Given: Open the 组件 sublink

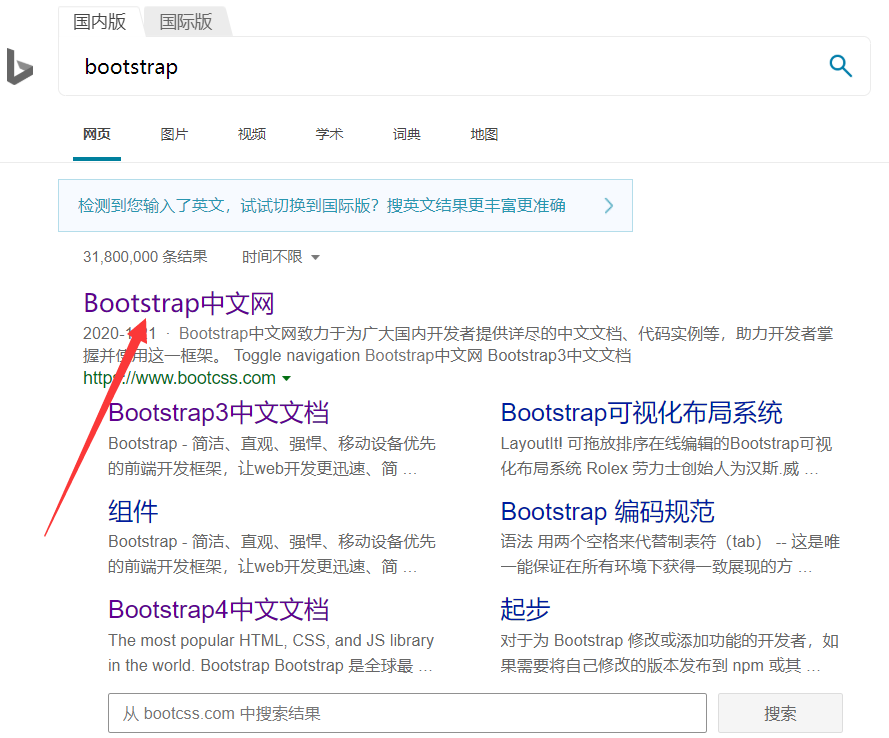Looking at the screenshot, I should [x=133, y=511].
